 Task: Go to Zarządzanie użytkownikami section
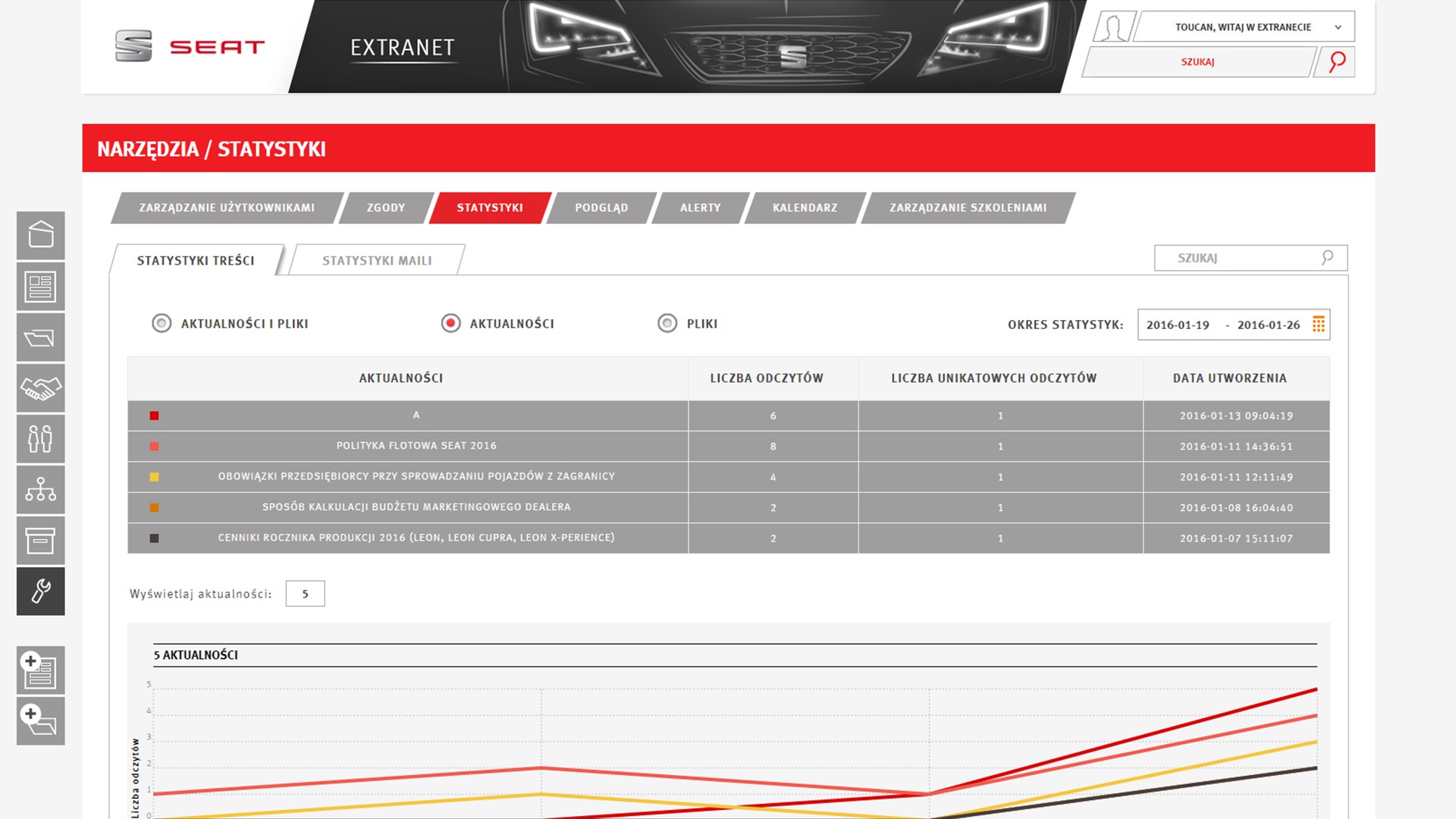[226, 208]
